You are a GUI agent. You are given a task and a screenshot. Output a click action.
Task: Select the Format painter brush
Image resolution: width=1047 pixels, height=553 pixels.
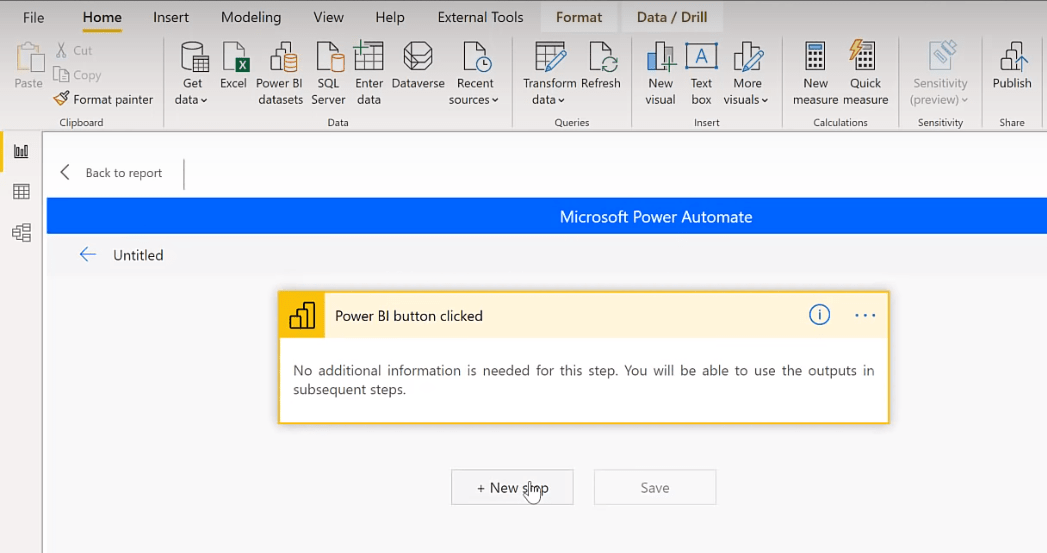[103, 100]
